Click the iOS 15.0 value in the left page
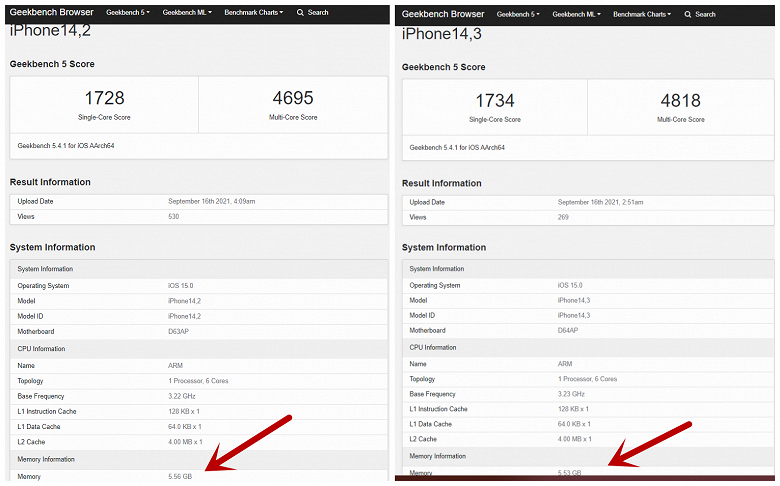Screen dimensions: 780x486 point(180,286)
